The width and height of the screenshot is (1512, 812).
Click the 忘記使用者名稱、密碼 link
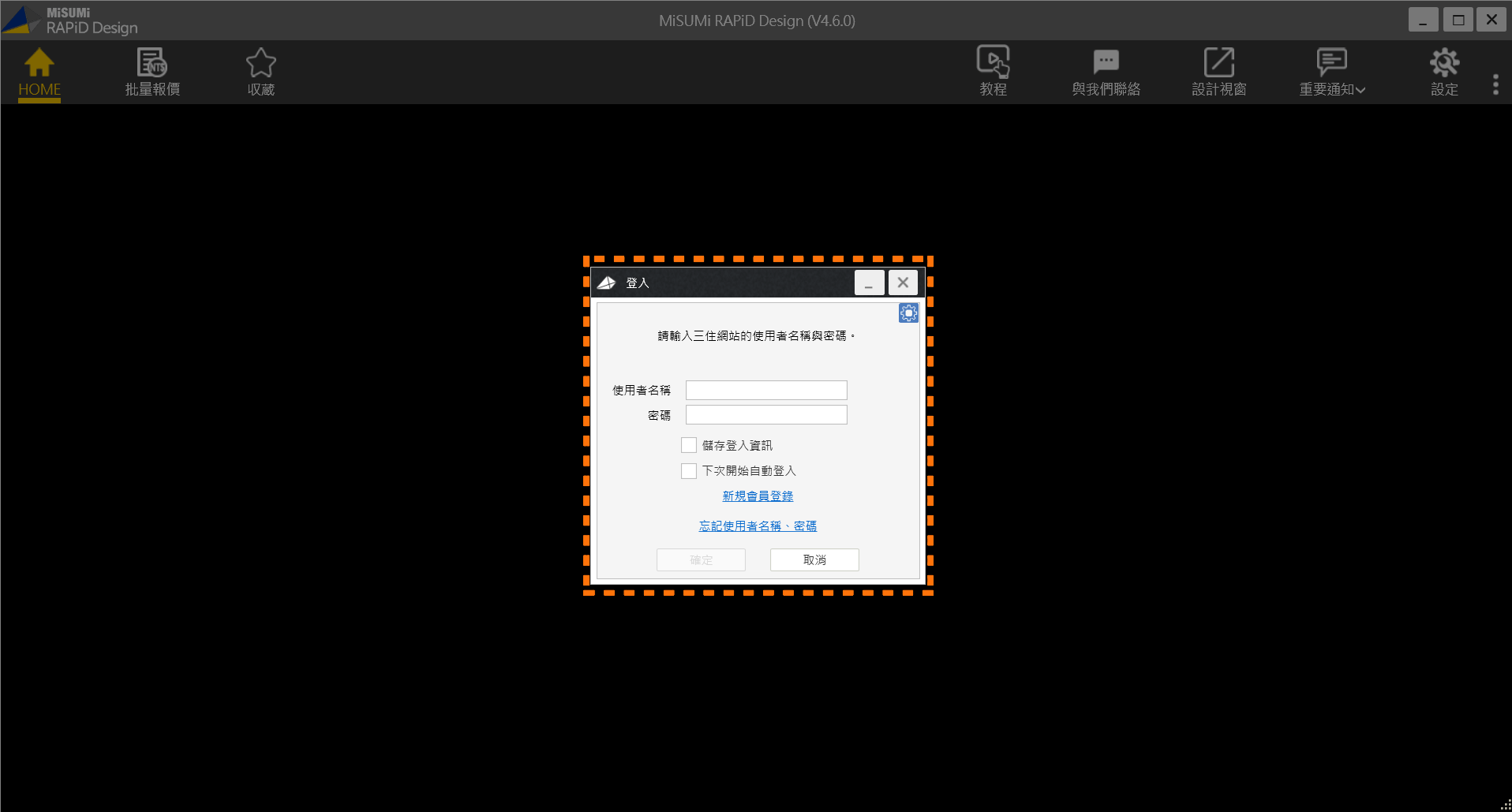coord(758,526)
